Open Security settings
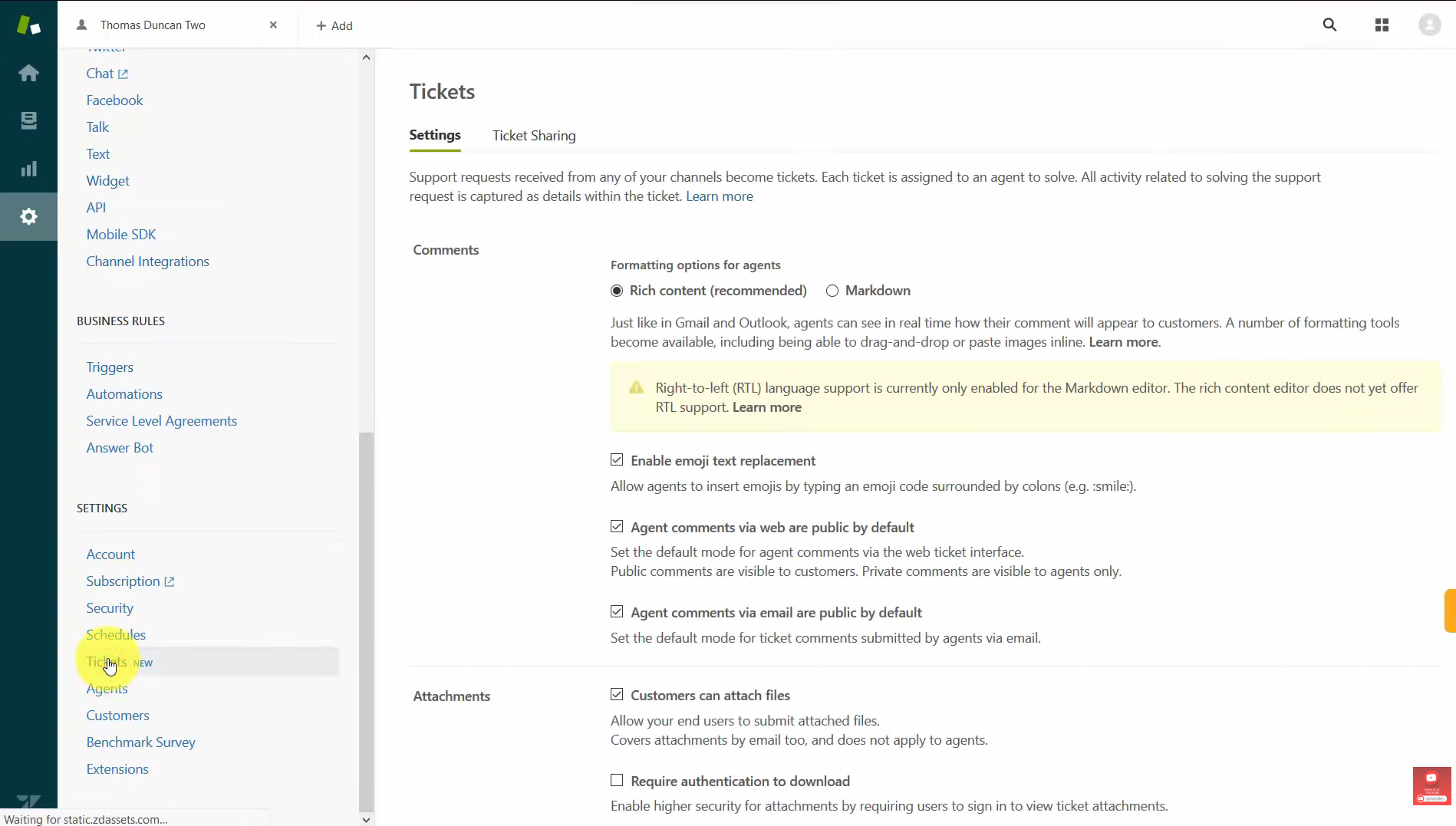Image resolution: width=1456 pixels, height=826 pixels. click(110, 608)
